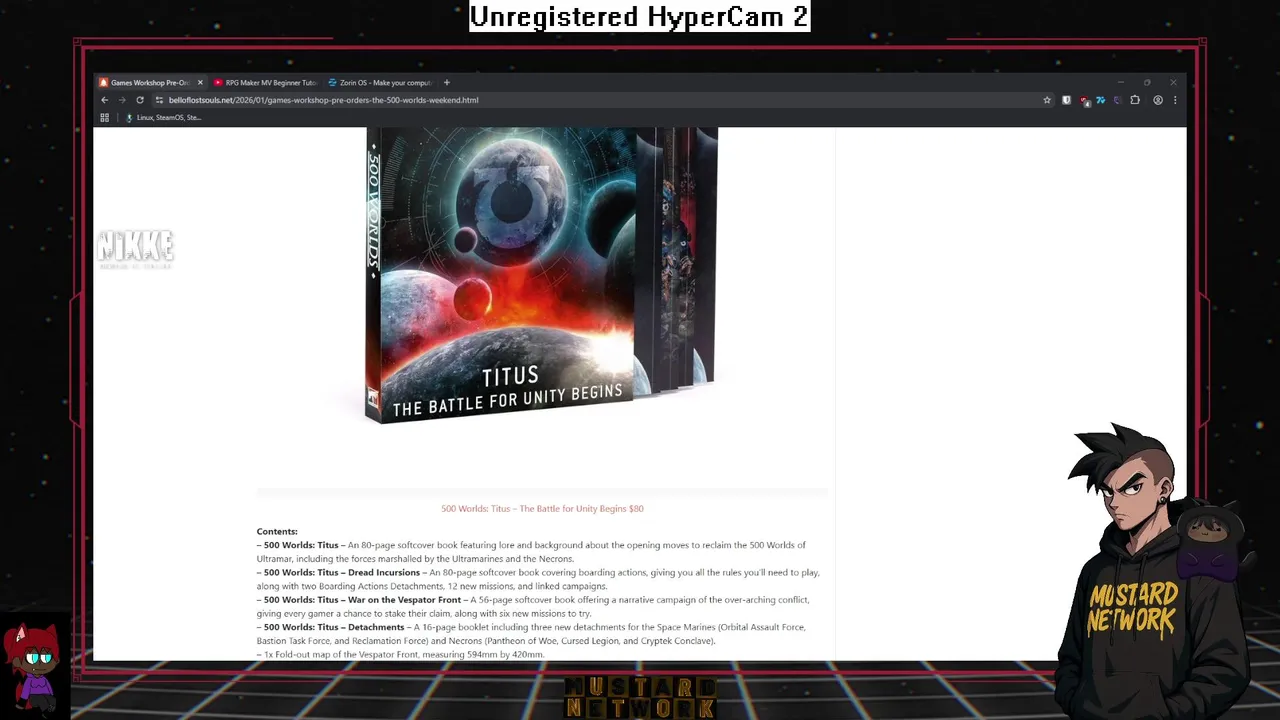The width and height of the screenshot is (1280, 720).
Task: Open the blue Tampermonkey-style extension icon
Action: pyautogui.click(x=1100, y=100)
